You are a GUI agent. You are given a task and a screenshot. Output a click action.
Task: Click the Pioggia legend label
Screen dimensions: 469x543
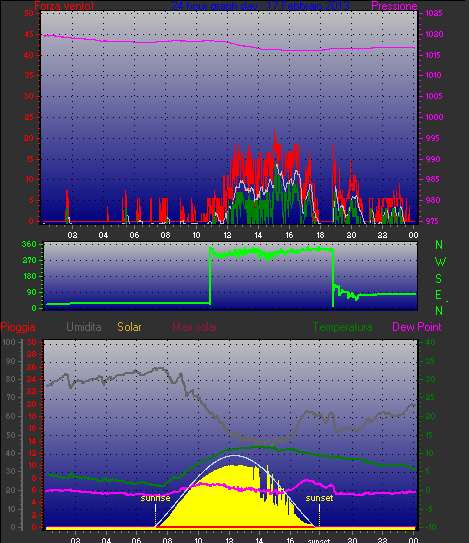point(18,327)
